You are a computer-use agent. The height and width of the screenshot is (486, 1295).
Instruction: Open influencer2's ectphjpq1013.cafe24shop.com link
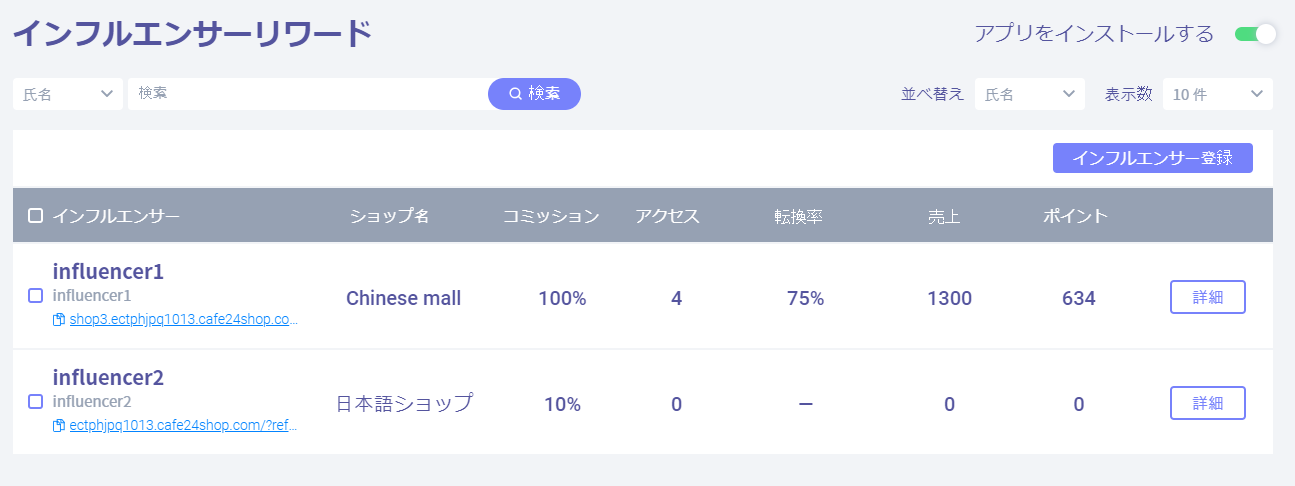pyautogui.click(x=184, y=426)
